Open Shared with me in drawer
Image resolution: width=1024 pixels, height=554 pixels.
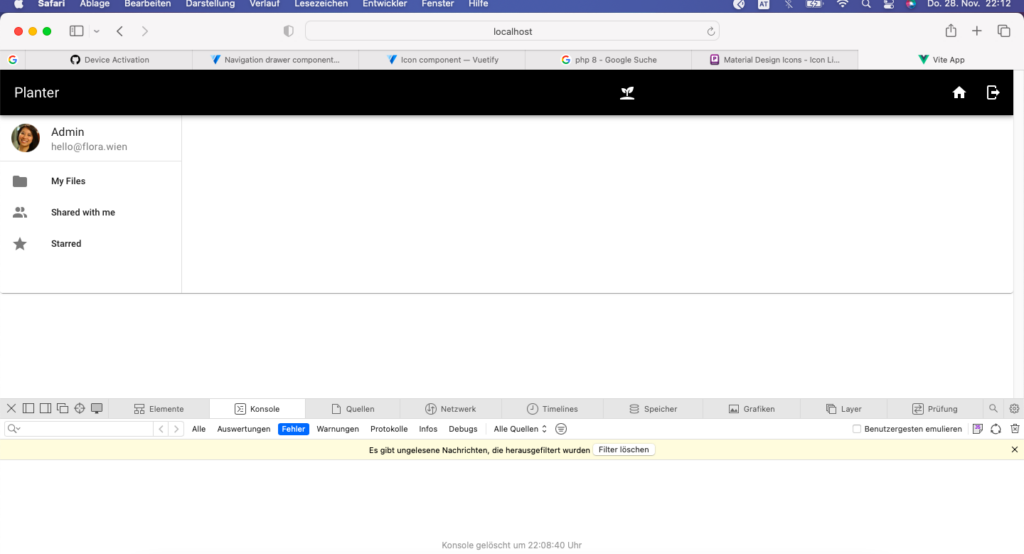point(91,212)
